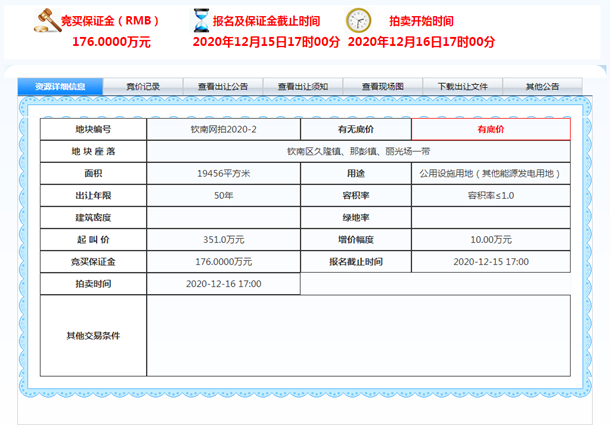Open the 查看出让公告 tab
The image size is (610, 429).
point(223,86)
